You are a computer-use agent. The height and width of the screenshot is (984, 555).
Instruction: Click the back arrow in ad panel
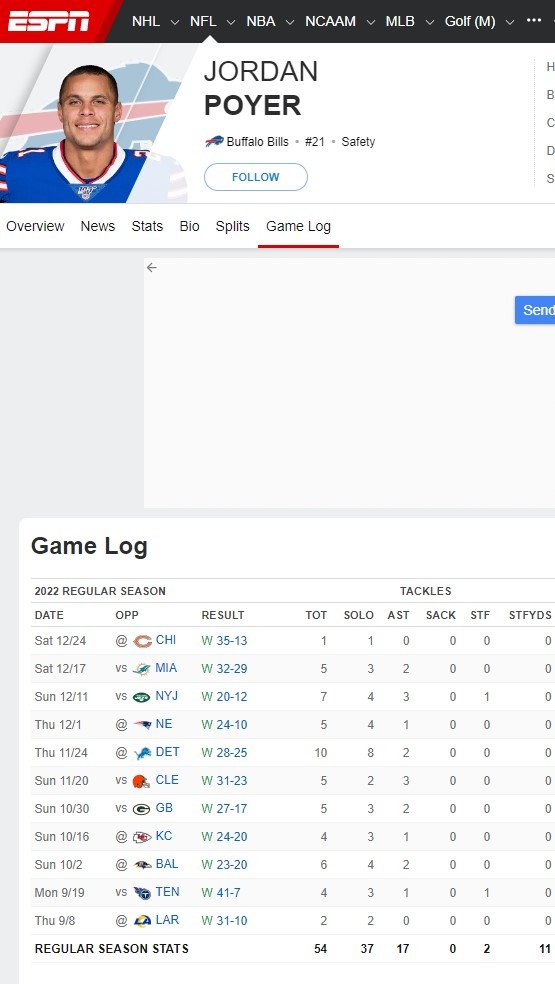coord(151,268)
